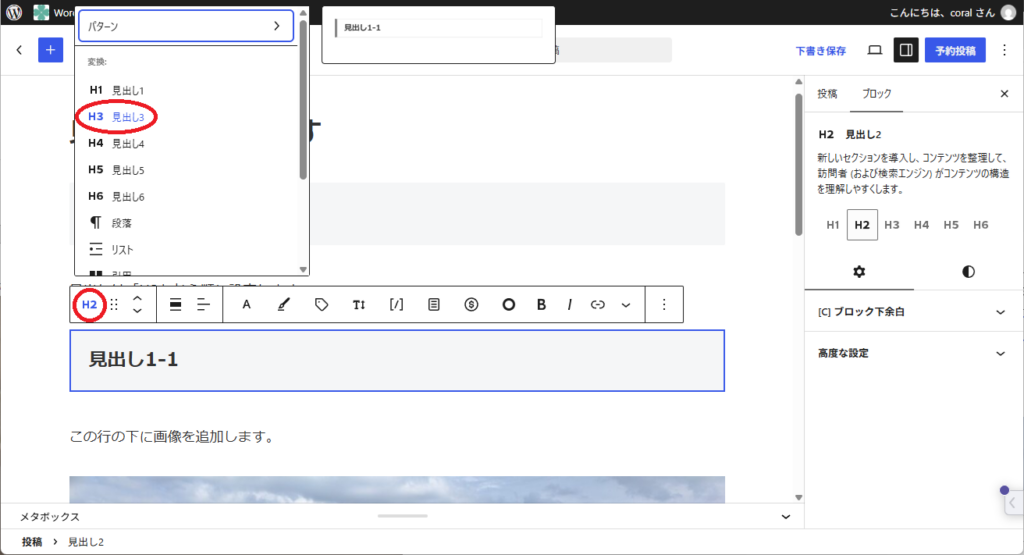
Task: Switch to the 投稿 sidebar tab
Action: pyautogui.click(x=827, y=94)
